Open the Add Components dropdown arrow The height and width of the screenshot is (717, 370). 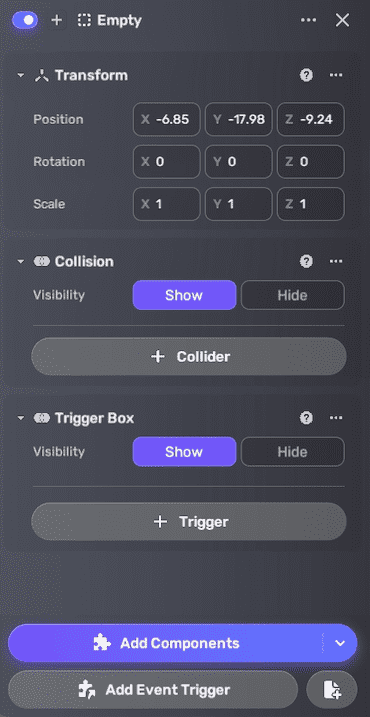(x=339, y=643)
